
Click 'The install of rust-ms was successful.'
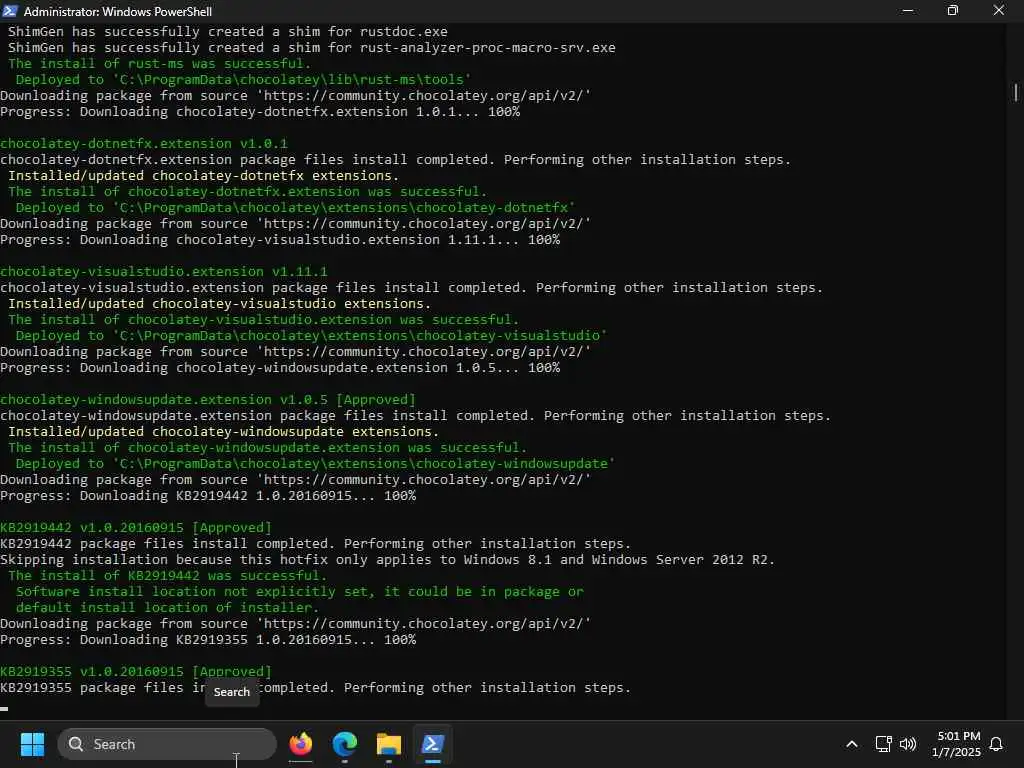(159, 63)
